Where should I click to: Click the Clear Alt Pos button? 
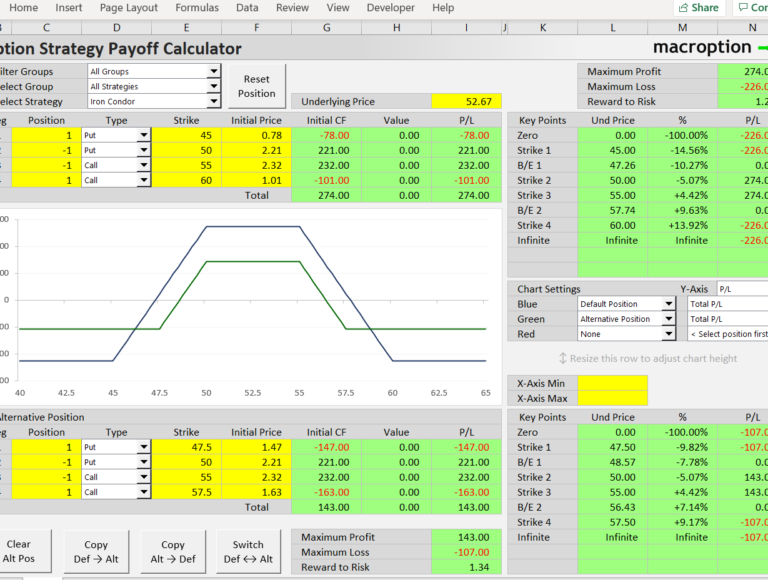pos(18,552)
